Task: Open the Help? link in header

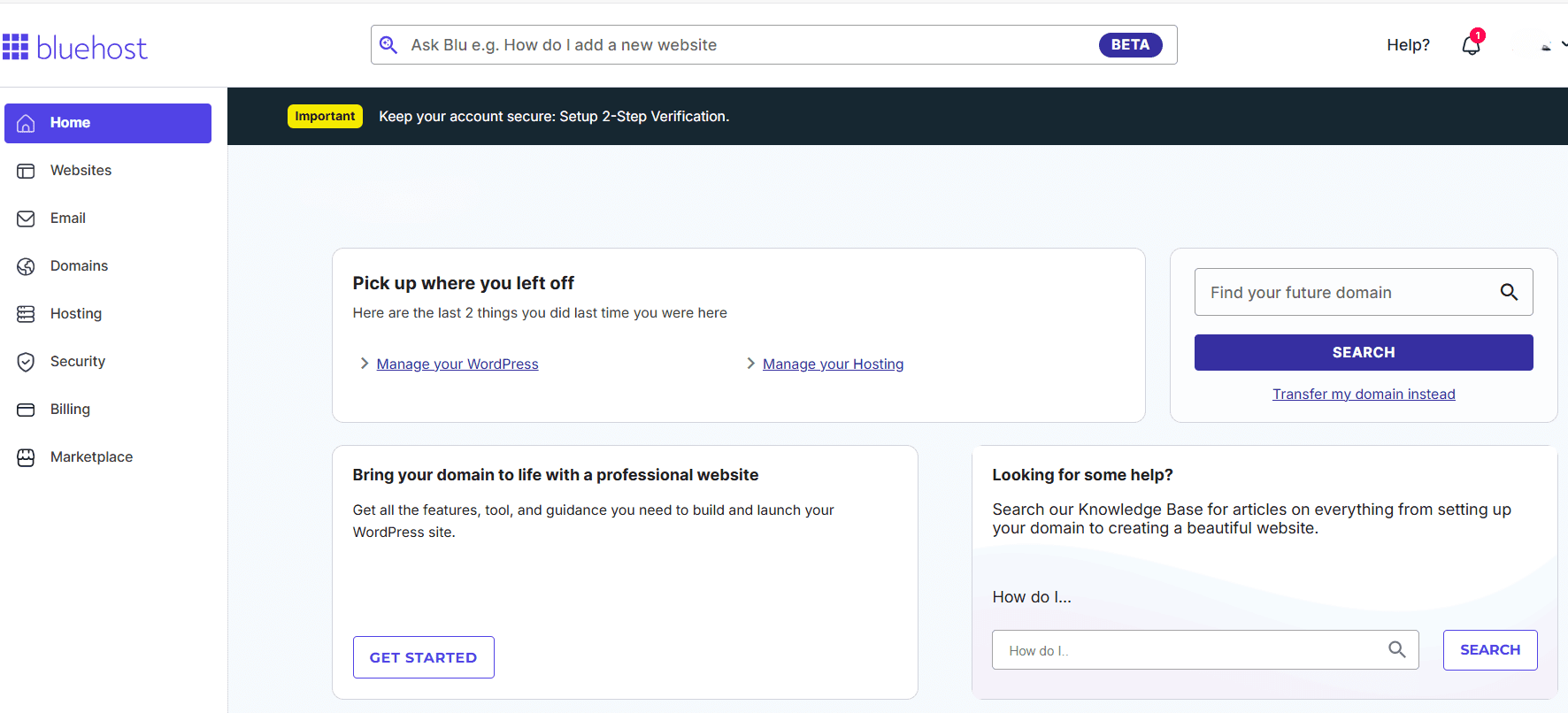Action: 1408,45
